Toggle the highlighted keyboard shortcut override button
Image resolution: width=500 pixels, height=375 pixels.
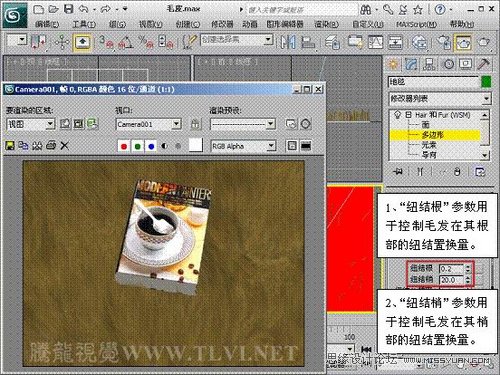(82, 42)
